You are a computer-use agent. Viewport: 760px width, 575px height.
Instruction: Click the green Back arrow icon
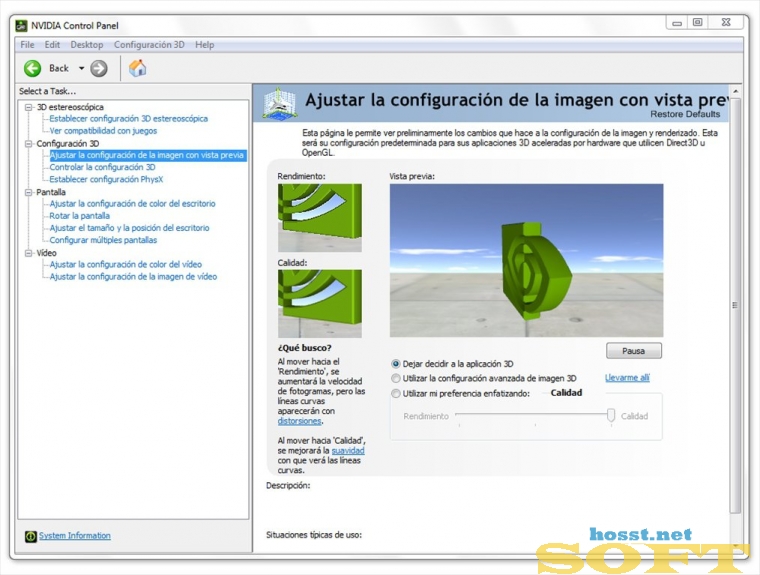click(32, 68)
